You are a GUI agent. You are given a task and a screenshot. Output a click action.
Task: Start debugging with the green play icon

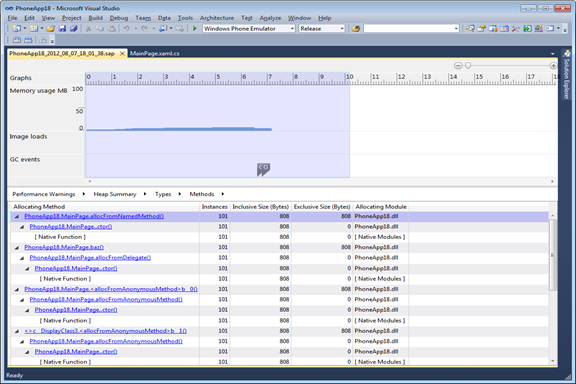point(195,28)
